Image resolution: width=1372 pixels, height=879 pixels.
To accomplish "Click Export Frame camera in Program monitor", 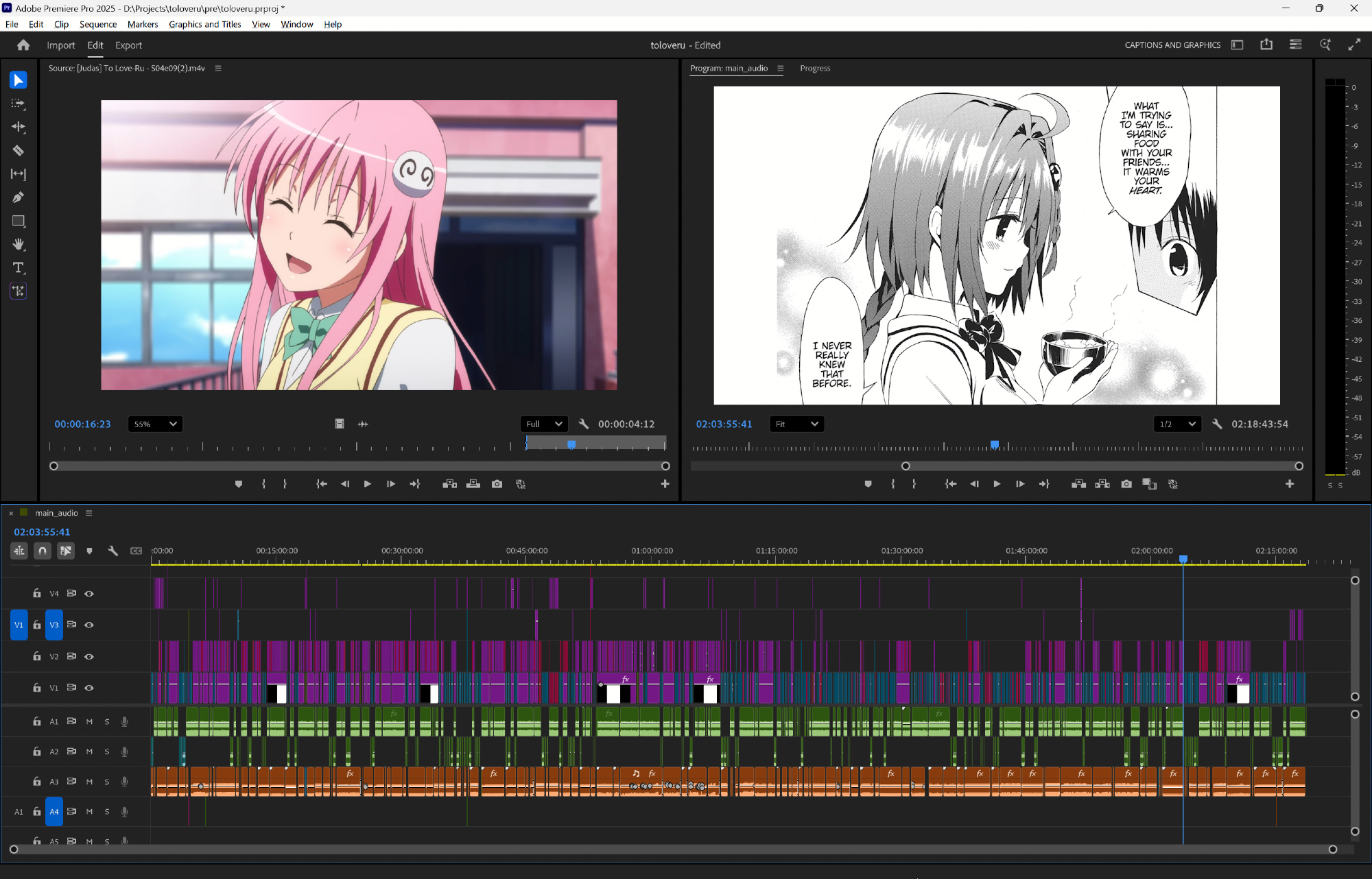I will pyautogui.click(x=1126, y=484).
